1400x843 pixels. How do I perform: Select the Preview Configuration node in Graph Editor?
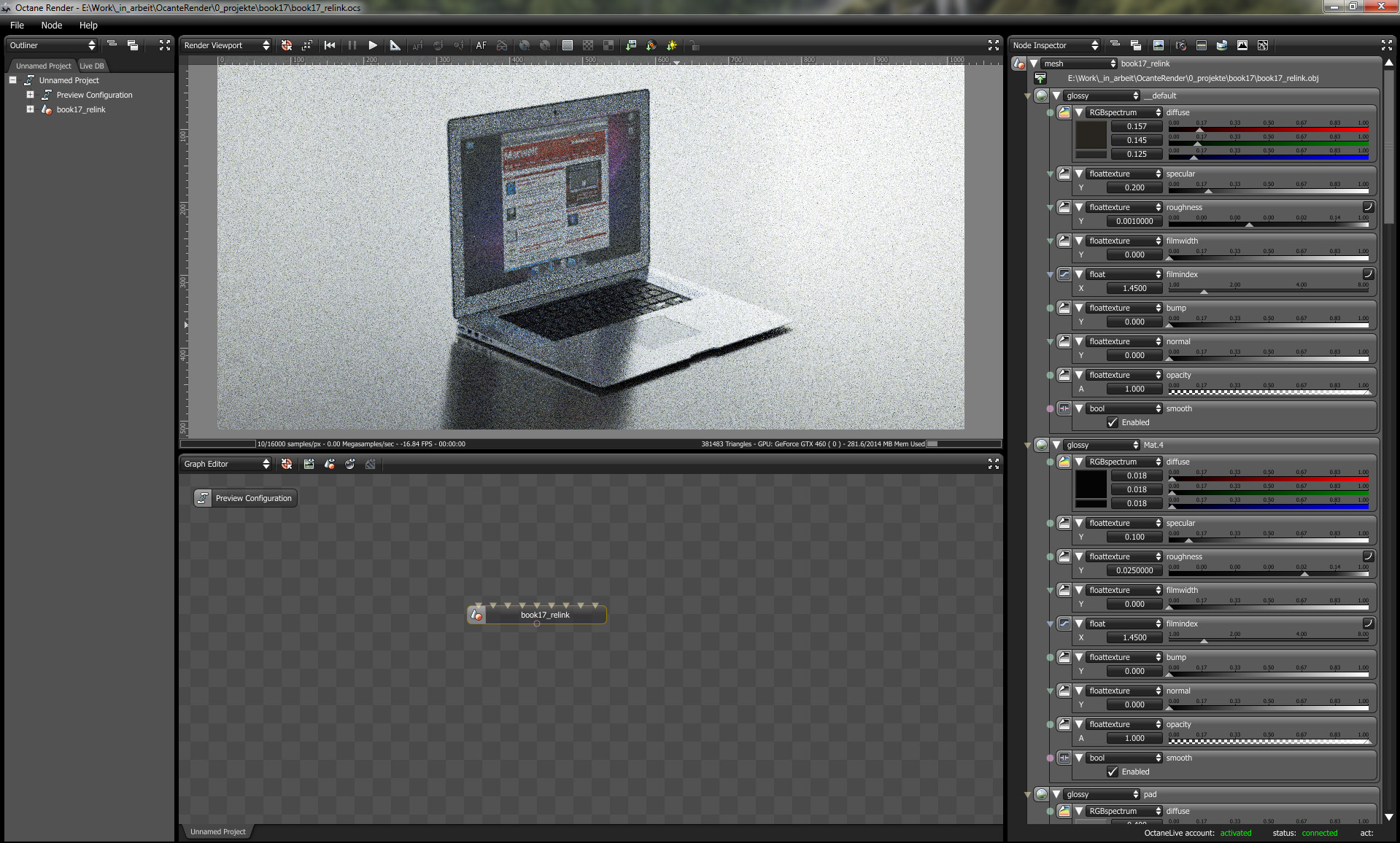246,498
